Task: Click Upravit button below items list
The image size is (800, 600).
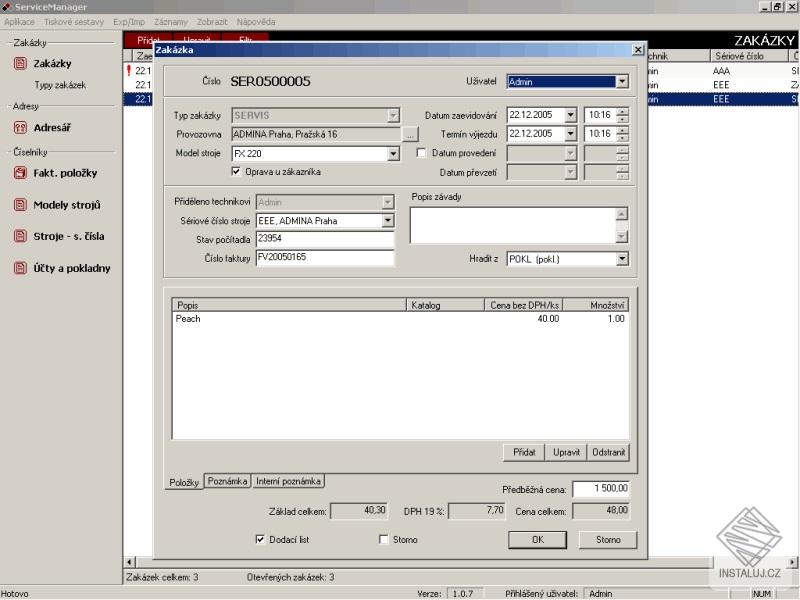Action: (566, 453)
